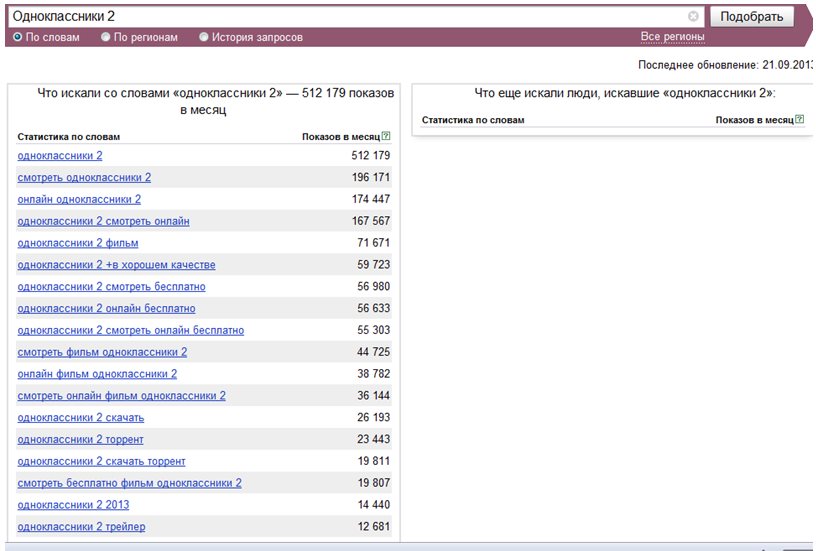The width and height of the screenshot is (816, 551).
Task: Click the value '14 440'
Action: (374, 505)
